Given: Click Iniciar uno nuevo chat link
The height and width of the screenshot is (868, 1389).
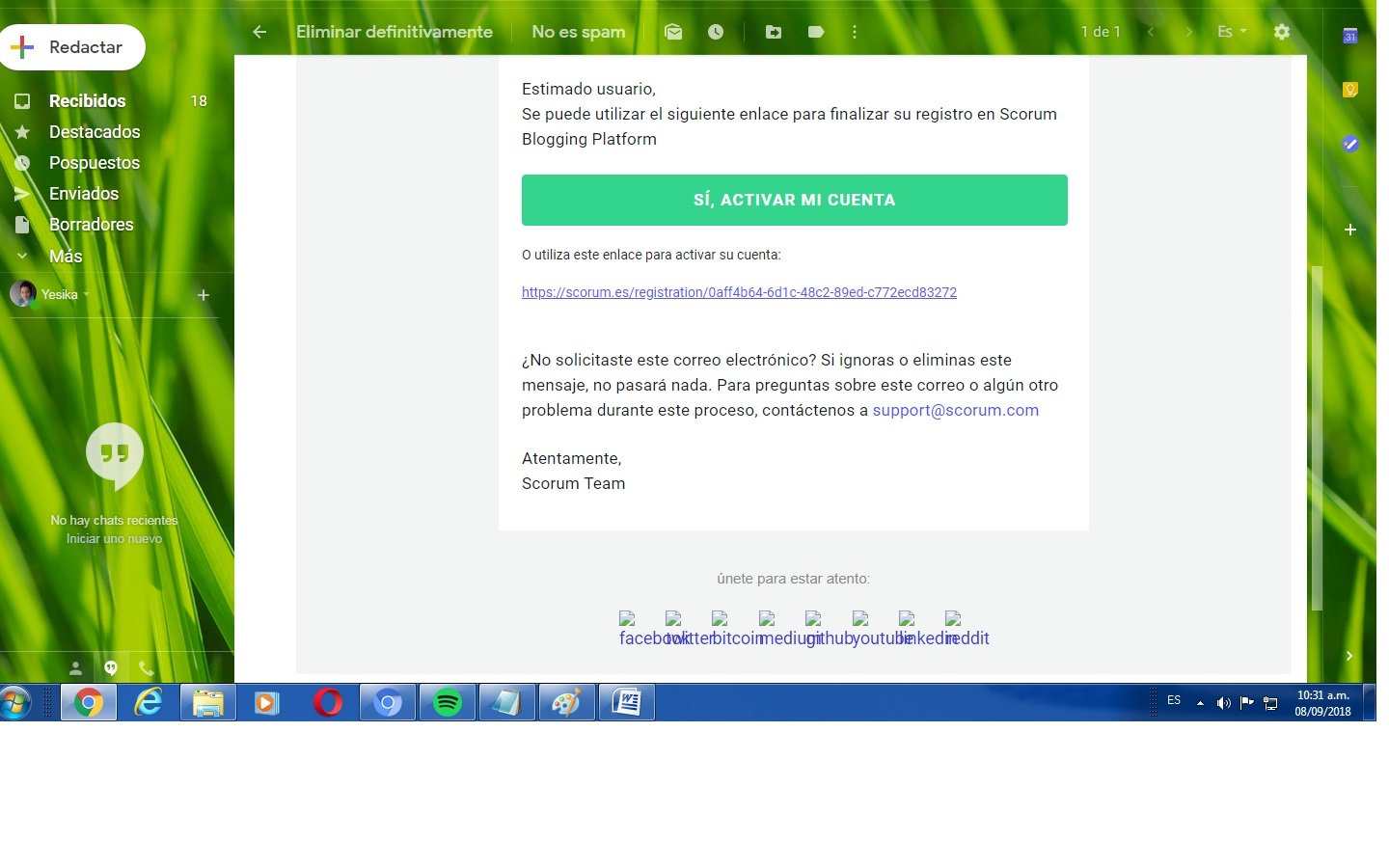Looking at the screenshot, I should point(114,538).
